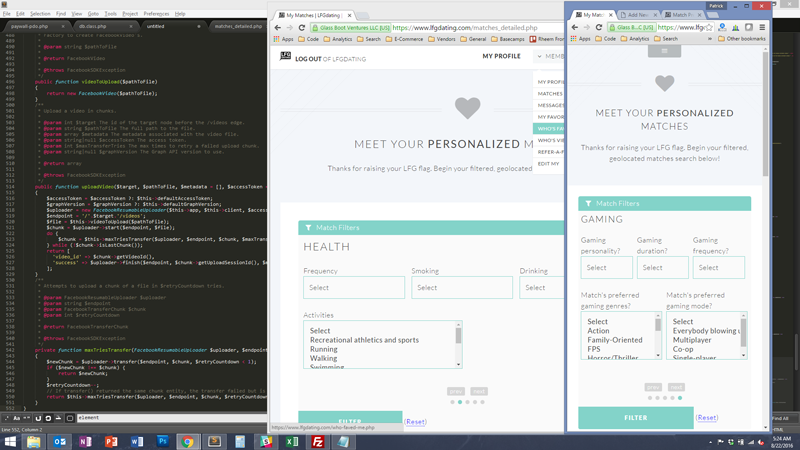800x450 pixels.
Task: Open Chrome hamburger menu in right window
Action: tap(762, 27)
